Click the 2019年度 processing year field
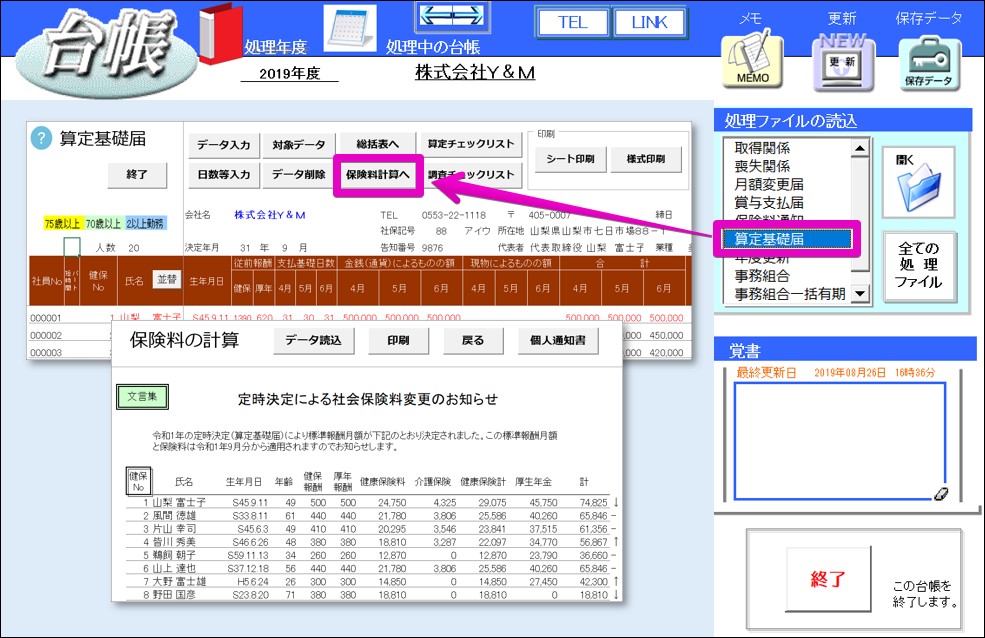Screen dimensions: 985x638 (x=290, y=73)
